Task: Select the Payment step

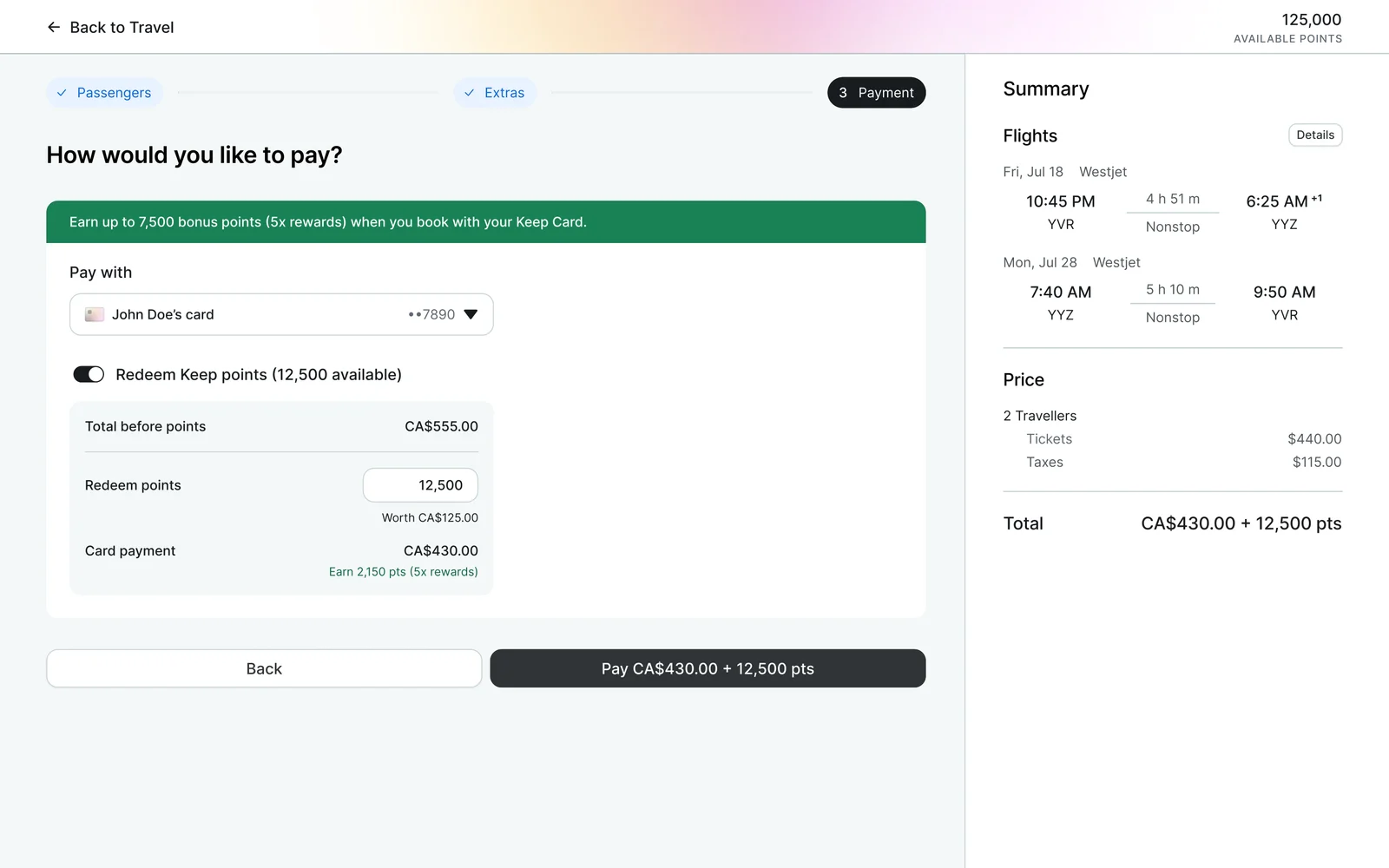Action: tap(877, 93)
